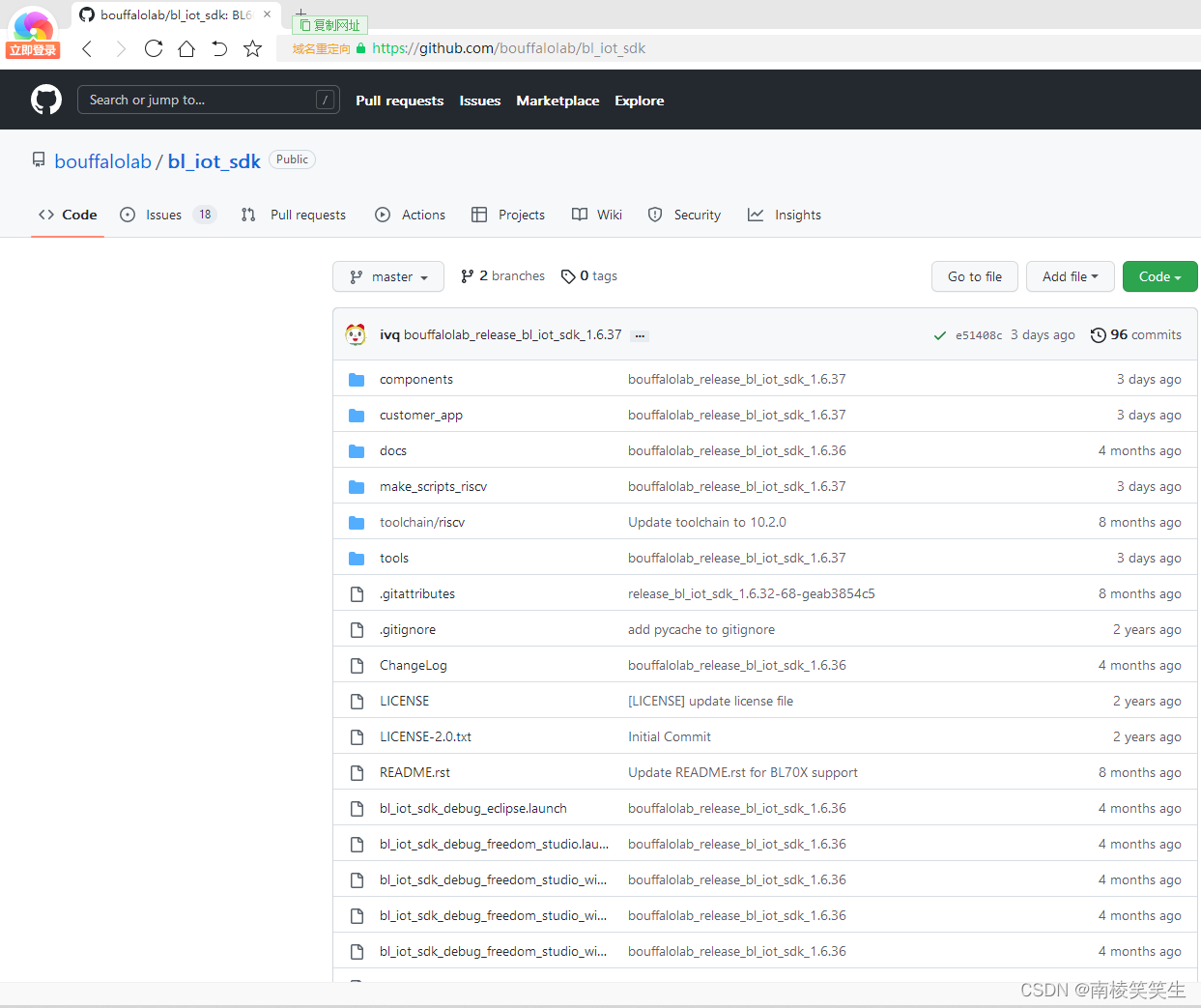Click 'Initial Commit' commit message

click(670, 737)
